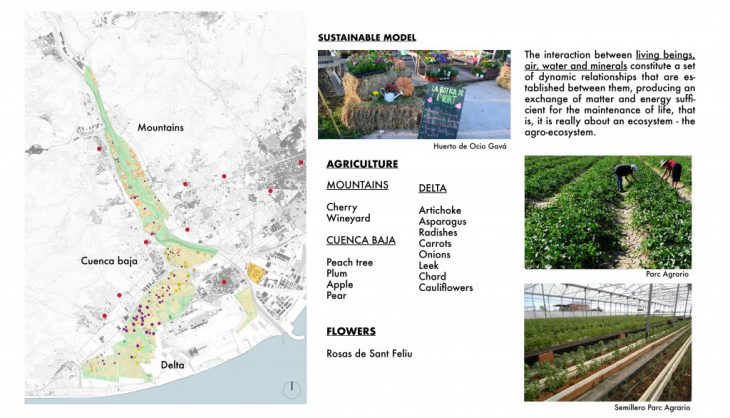Click the Rosas de Sant Feliu text
The image size is (730, 418).
point(369,353)
